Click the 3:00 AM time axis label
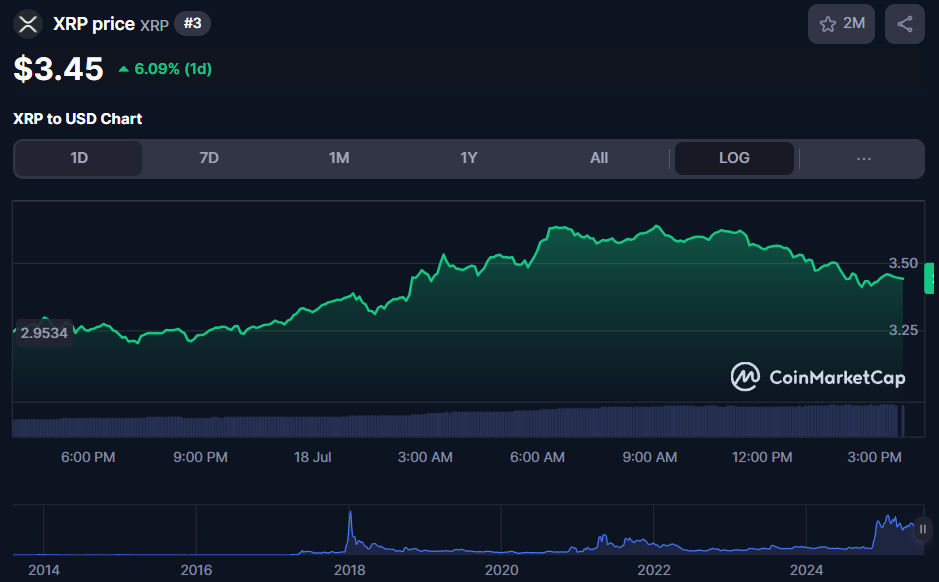The height and width of the screenshot is (582, 939). point(425,457)
